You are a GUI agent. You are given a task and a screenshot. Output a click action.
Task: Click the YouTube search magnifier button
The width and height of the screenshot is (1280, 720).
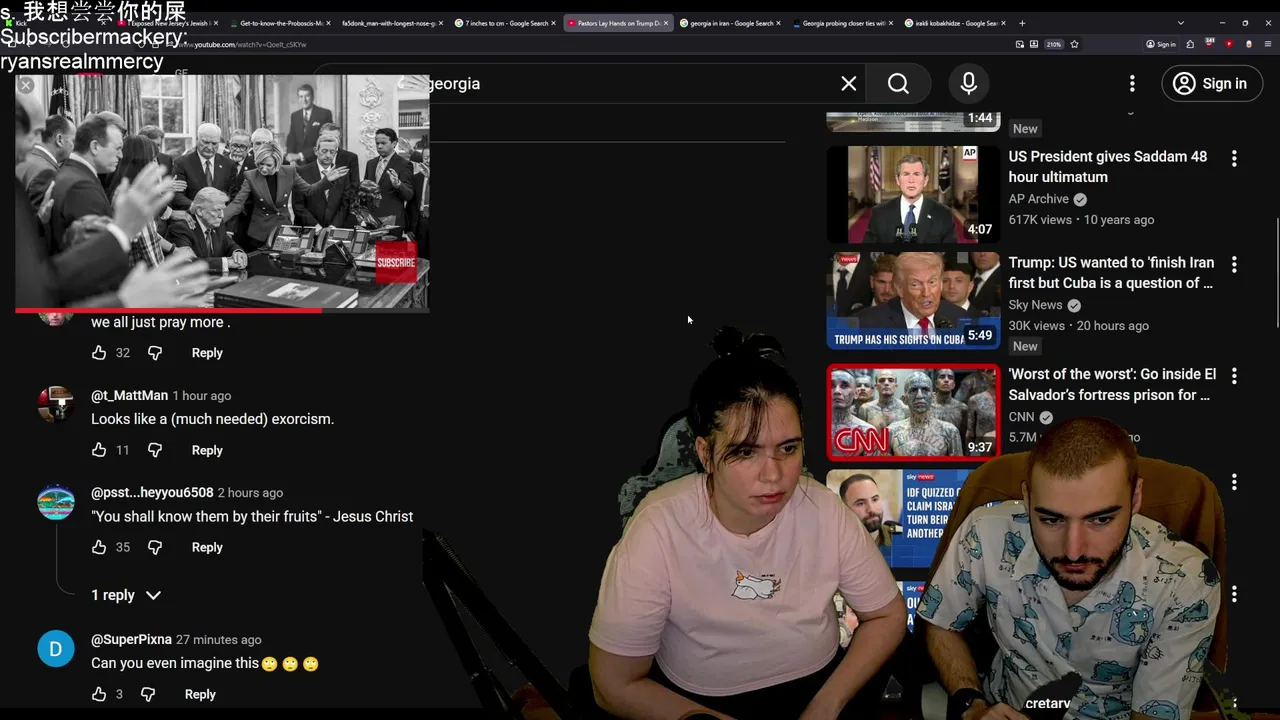[x=898, y=84]
